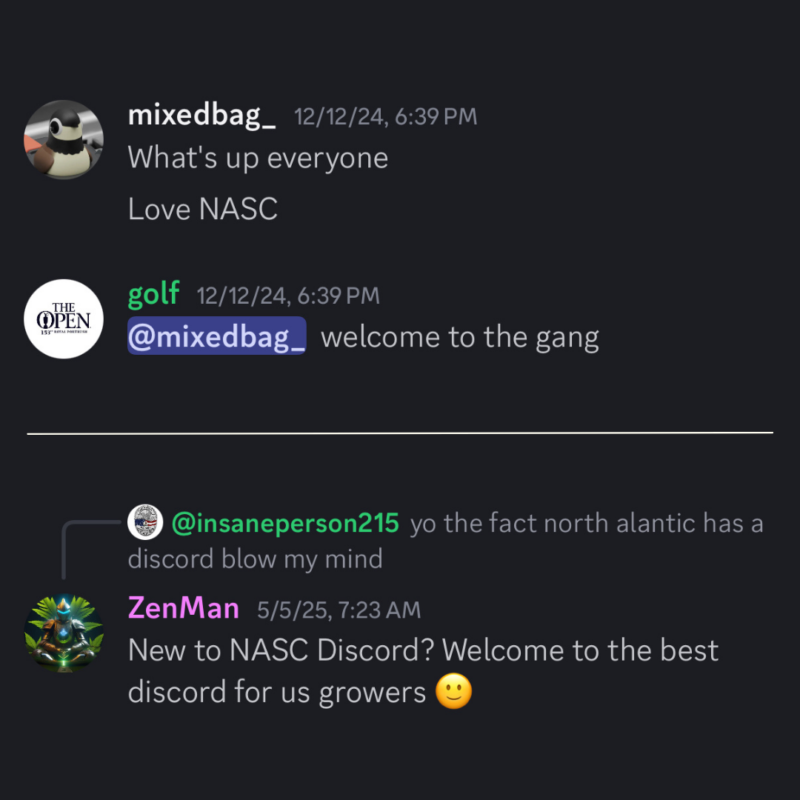Select the "What's up everyone" message
The height and width of the screenshot is (800, 800).
pos(258,158)
